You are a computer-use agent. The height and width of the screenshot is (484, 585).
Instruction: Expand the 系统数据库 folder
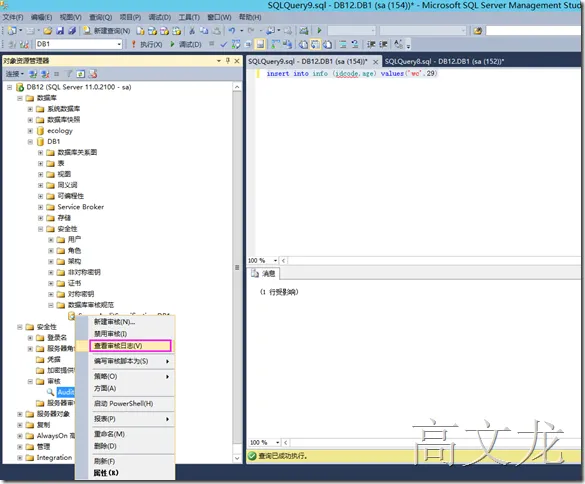(30, 109)
